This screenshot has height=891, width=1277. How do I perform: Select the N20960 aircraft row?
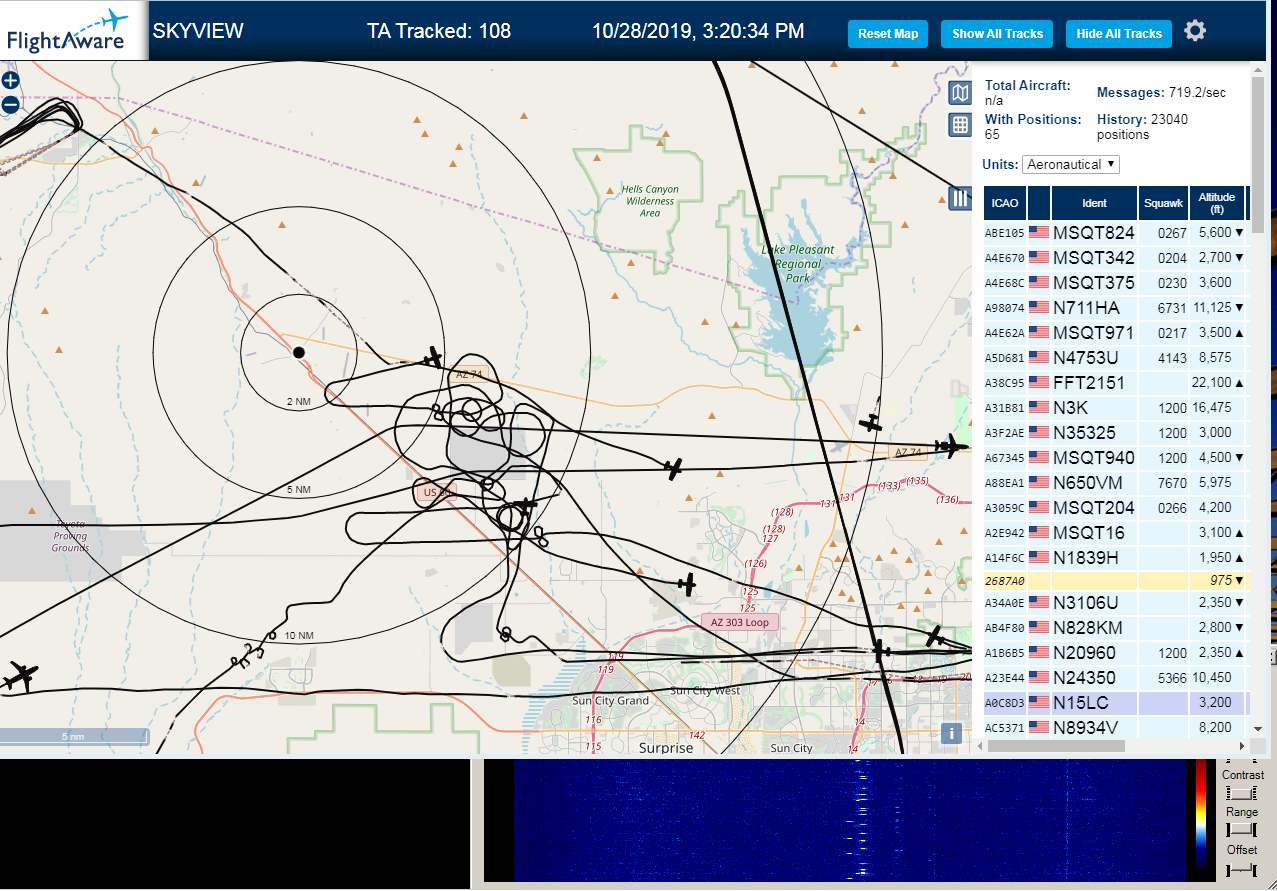(x=1115, y=653)
